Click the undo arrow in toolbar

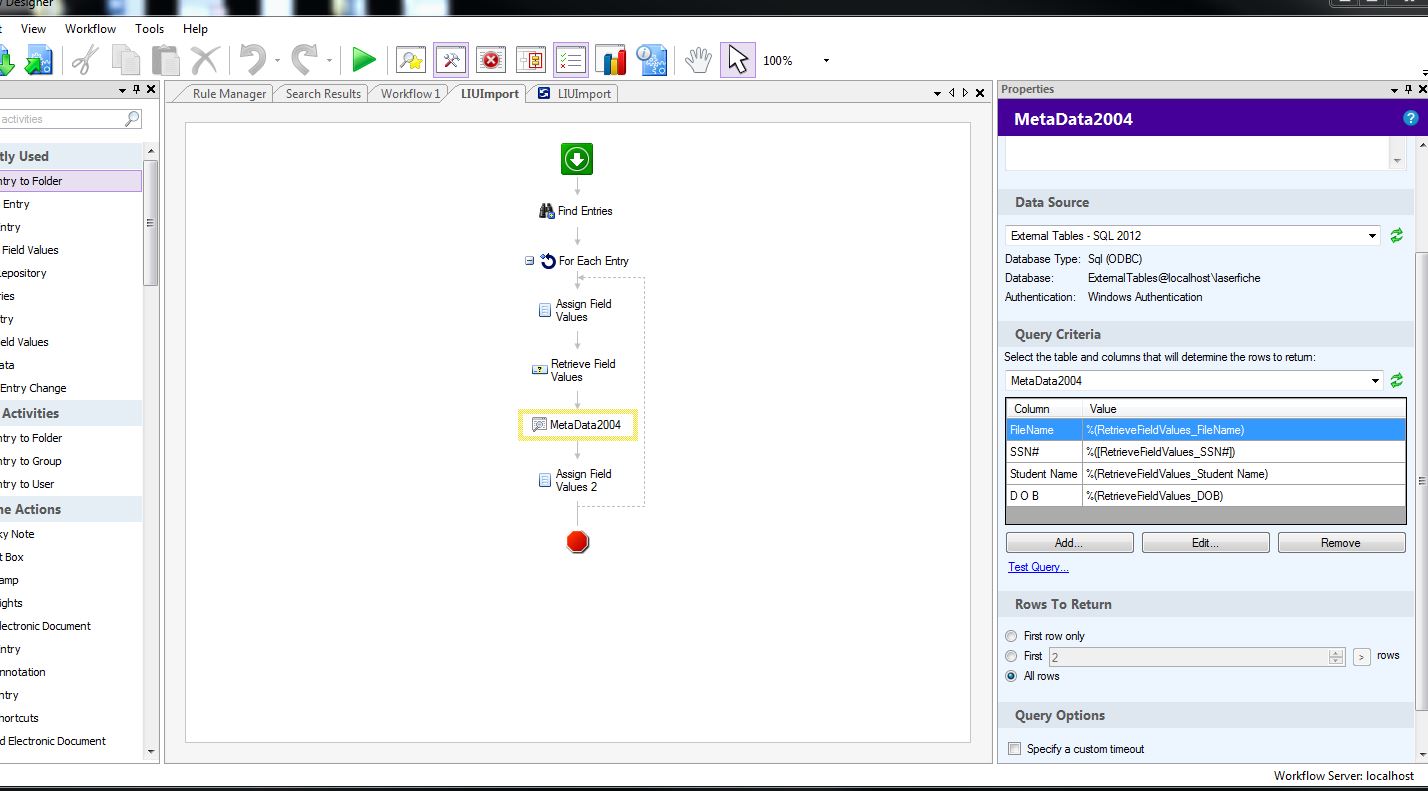tap(253, 61)
